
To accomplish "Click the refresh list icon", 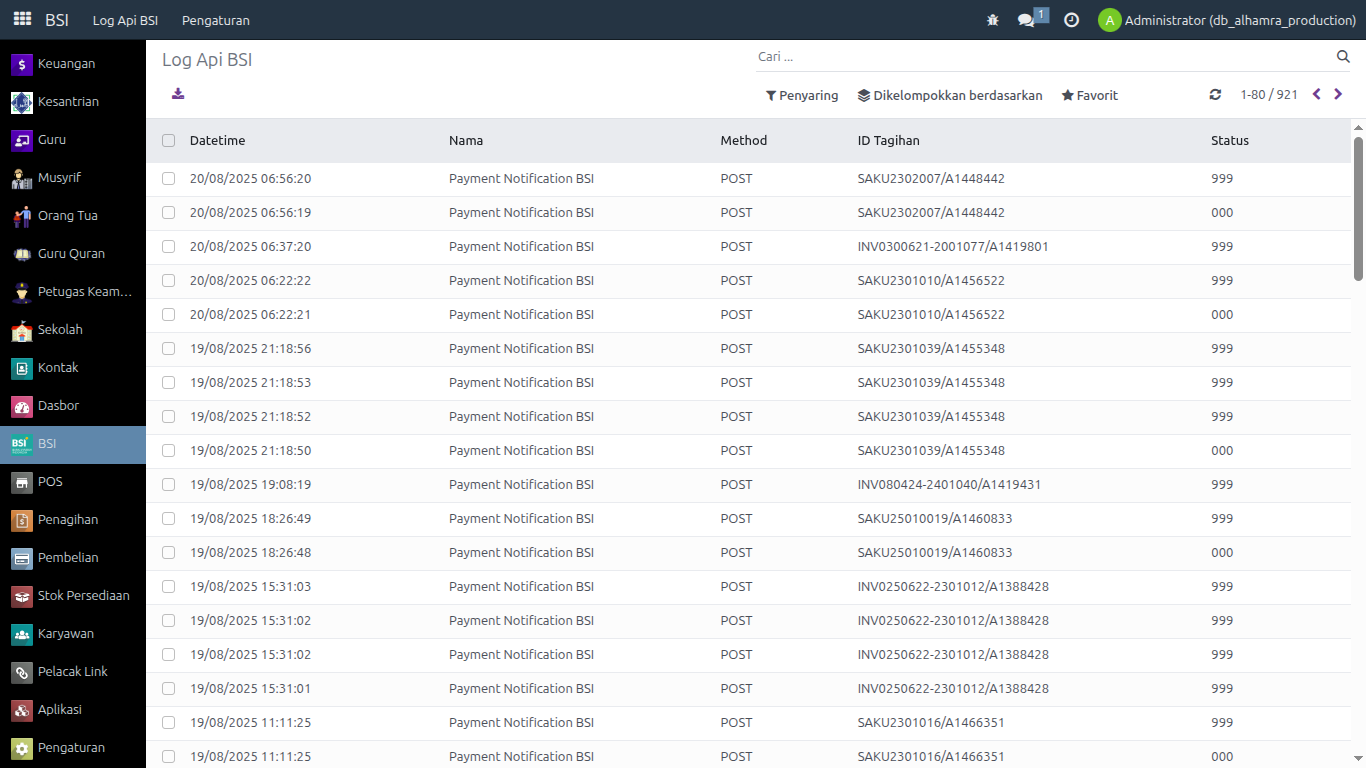I will (x=1215, y=95).
